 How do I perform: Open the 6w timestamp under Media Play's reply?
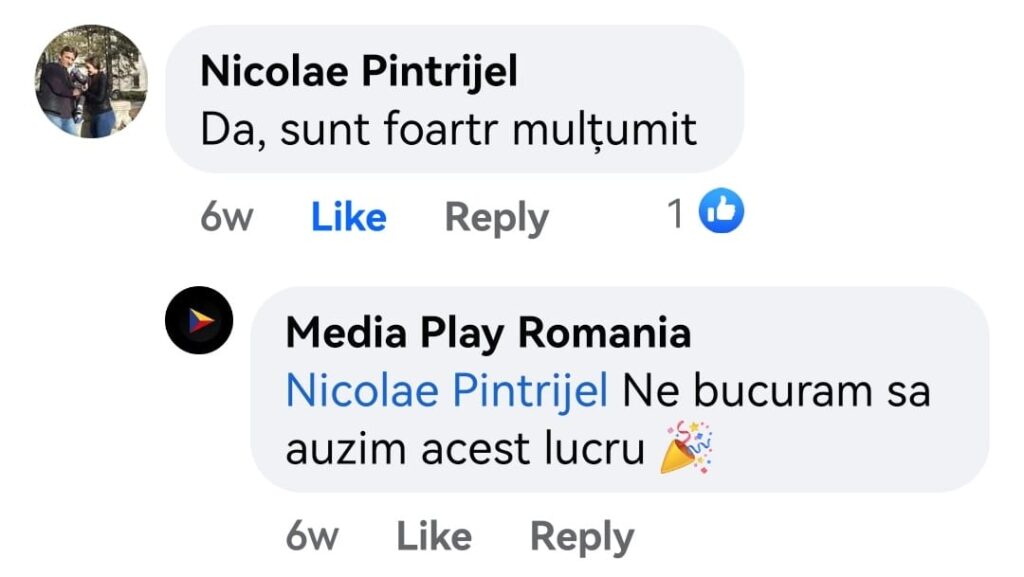point(311,537)
